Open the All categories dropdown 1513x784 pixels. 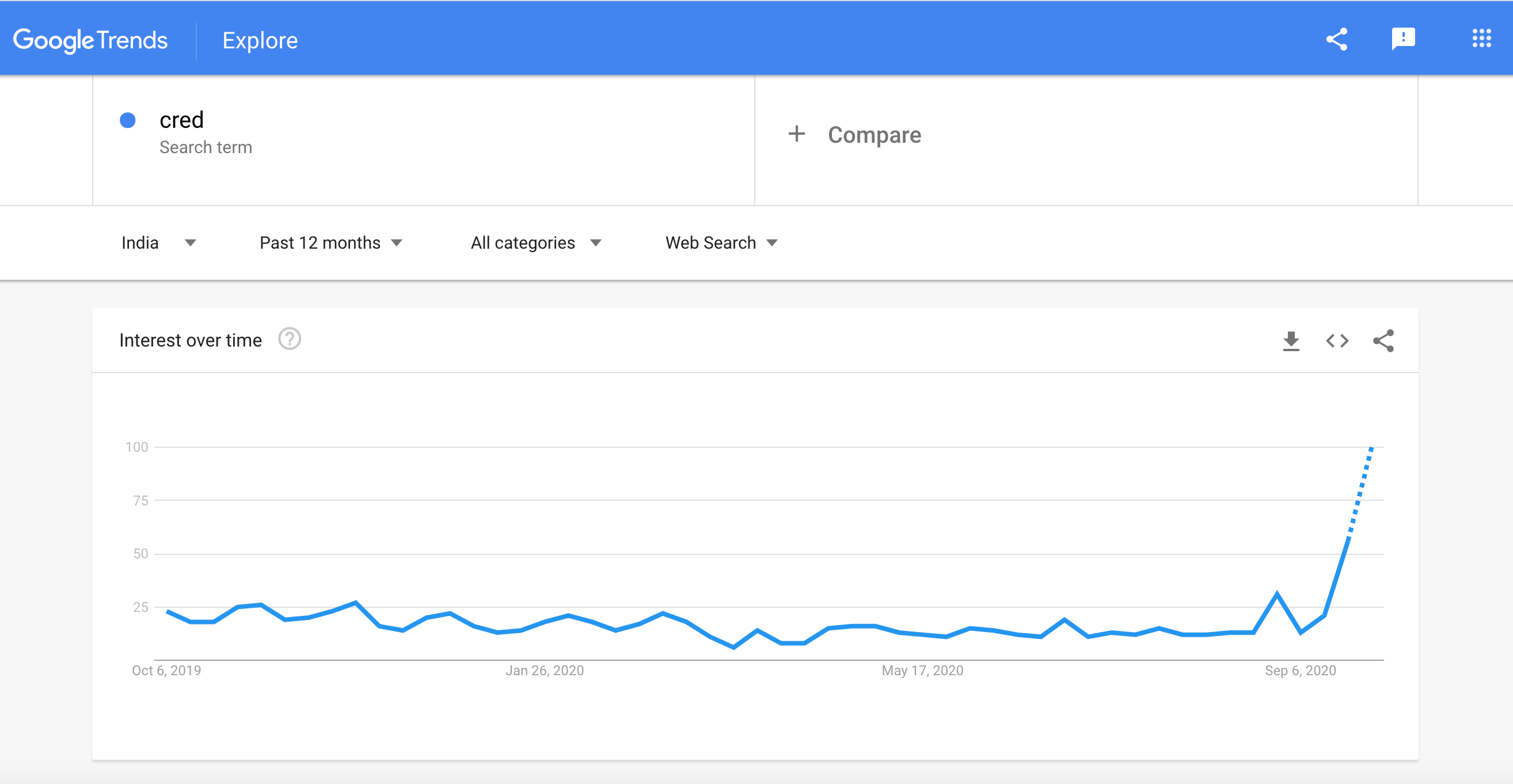535,242
